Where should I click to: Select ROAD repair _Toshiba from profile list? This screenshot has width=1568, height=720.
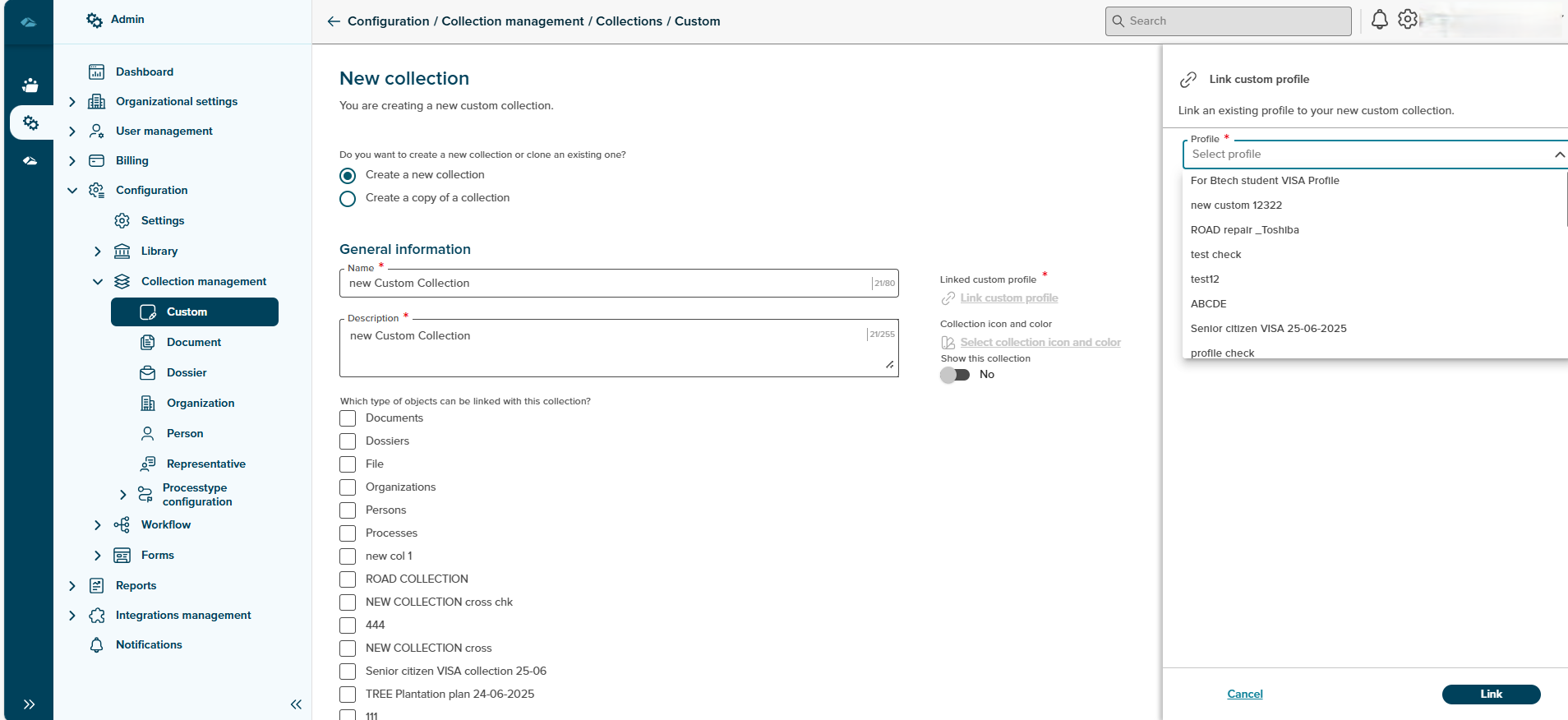pos(1244,230)
